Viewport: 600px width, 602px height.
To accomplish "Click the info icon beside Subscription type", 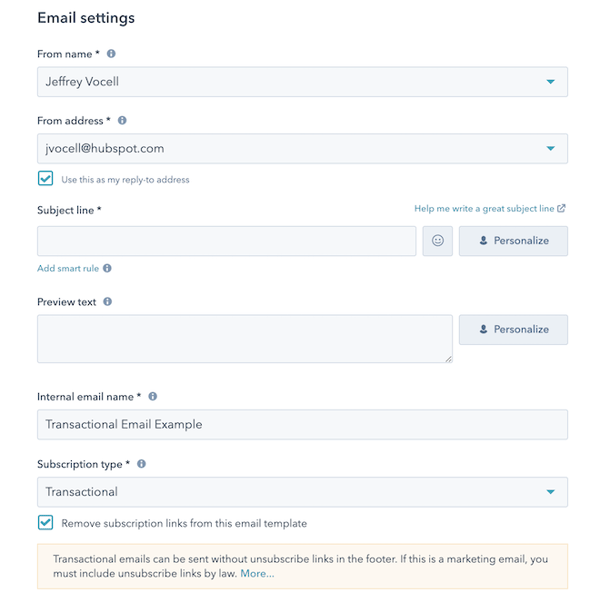I will [141, 464].
